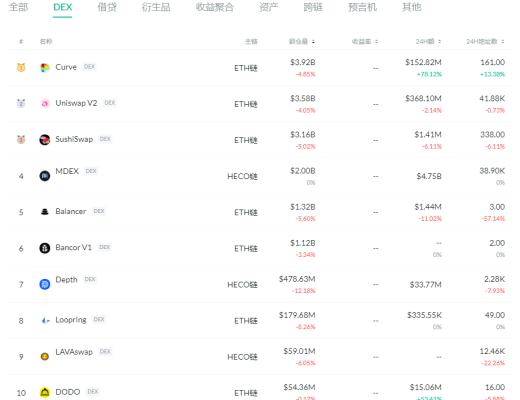Open the Depth project link

coord(66,280)
